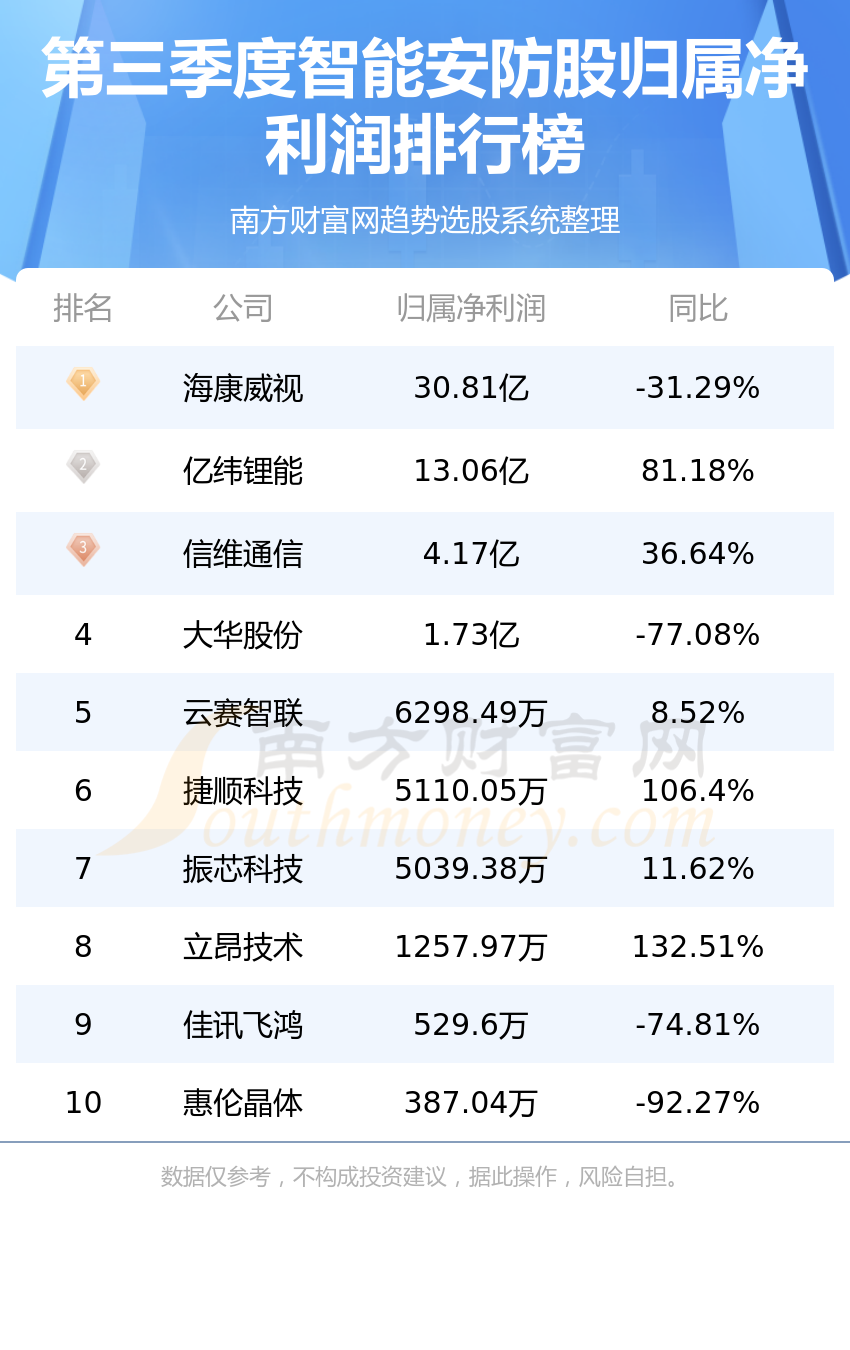Select the 排名 column header
This screenshot has height=1350, width=850.
pos(83,308)
